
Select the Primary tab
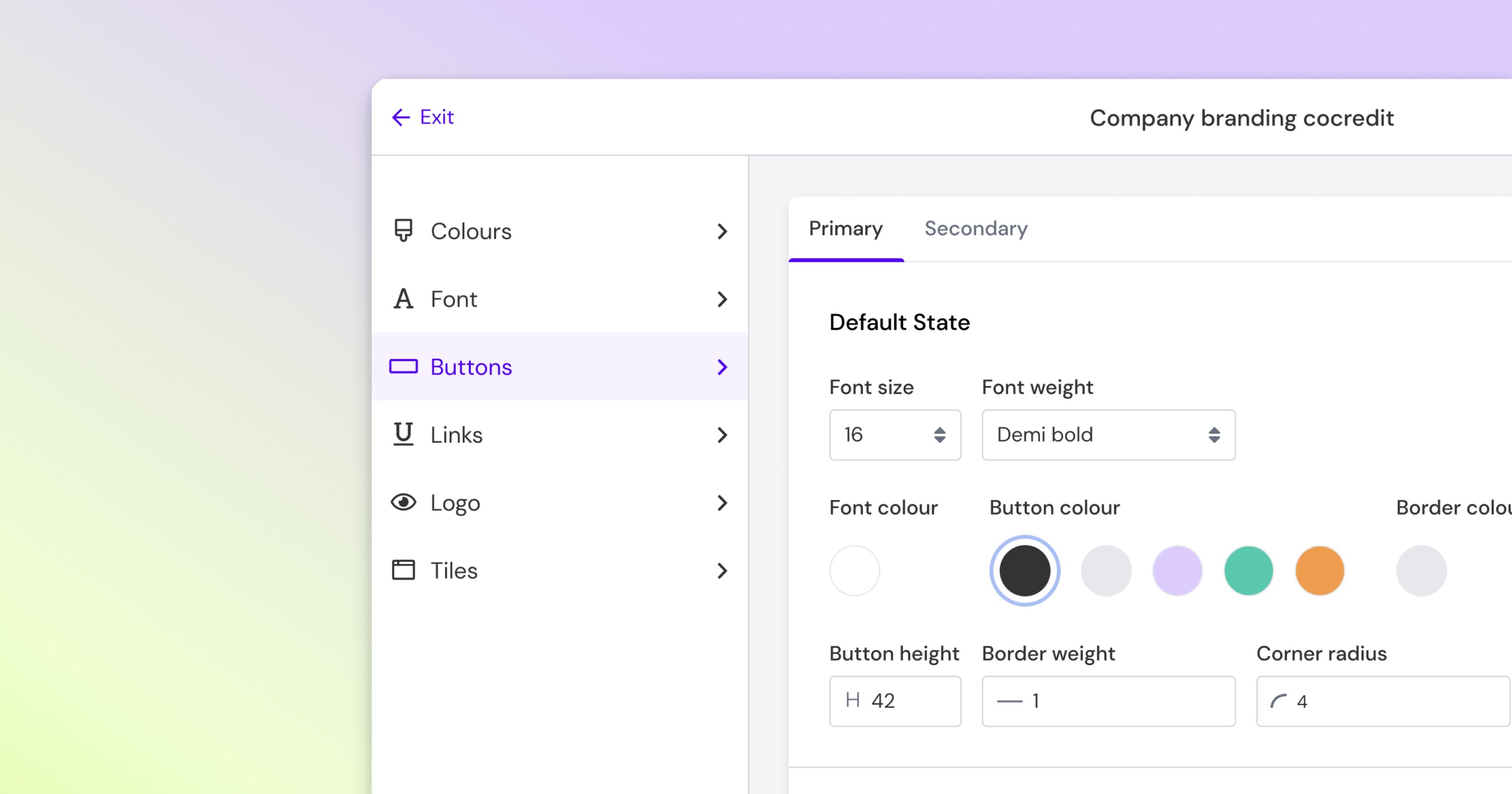(845, 228)
